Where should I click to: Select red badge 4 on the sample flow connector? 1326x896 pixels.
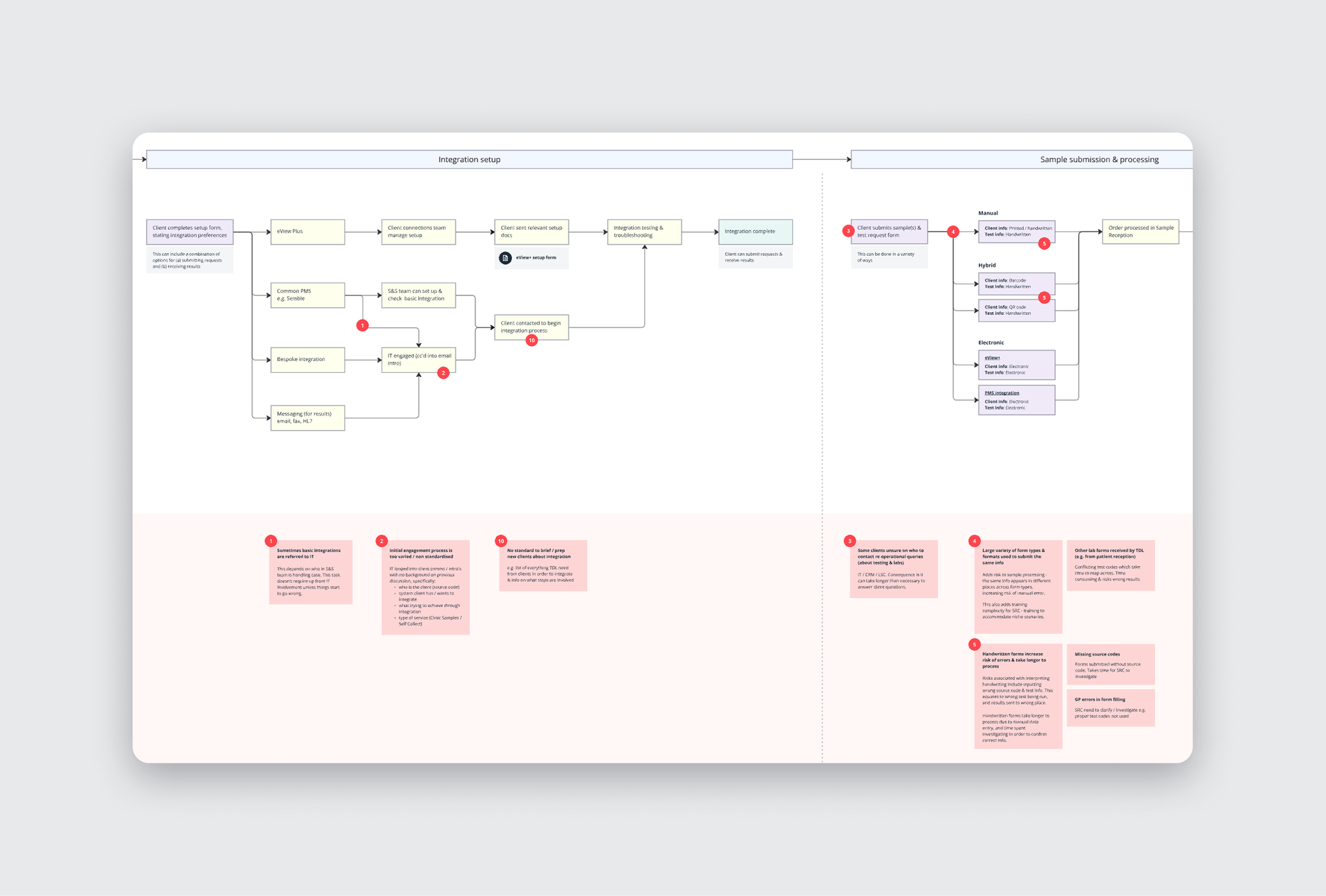(953, 232)
